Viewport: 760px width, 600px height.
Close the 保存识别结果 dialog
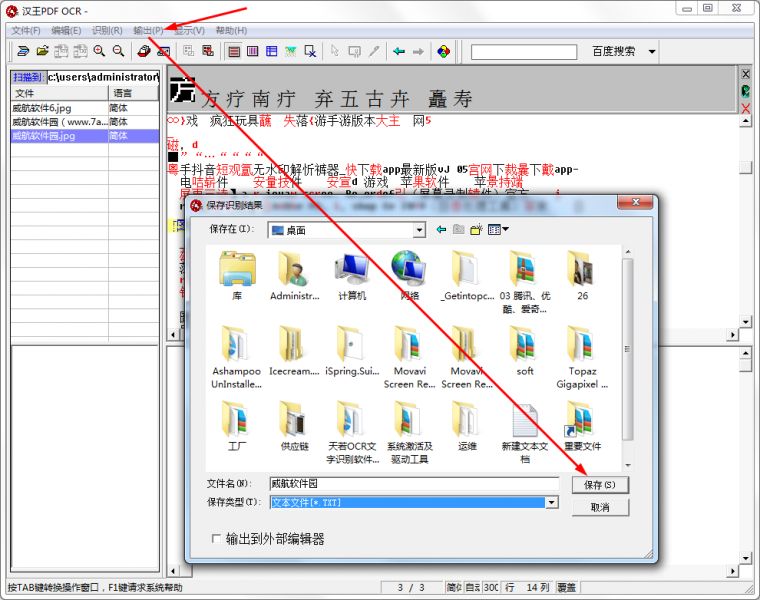(x=636, y=202)
